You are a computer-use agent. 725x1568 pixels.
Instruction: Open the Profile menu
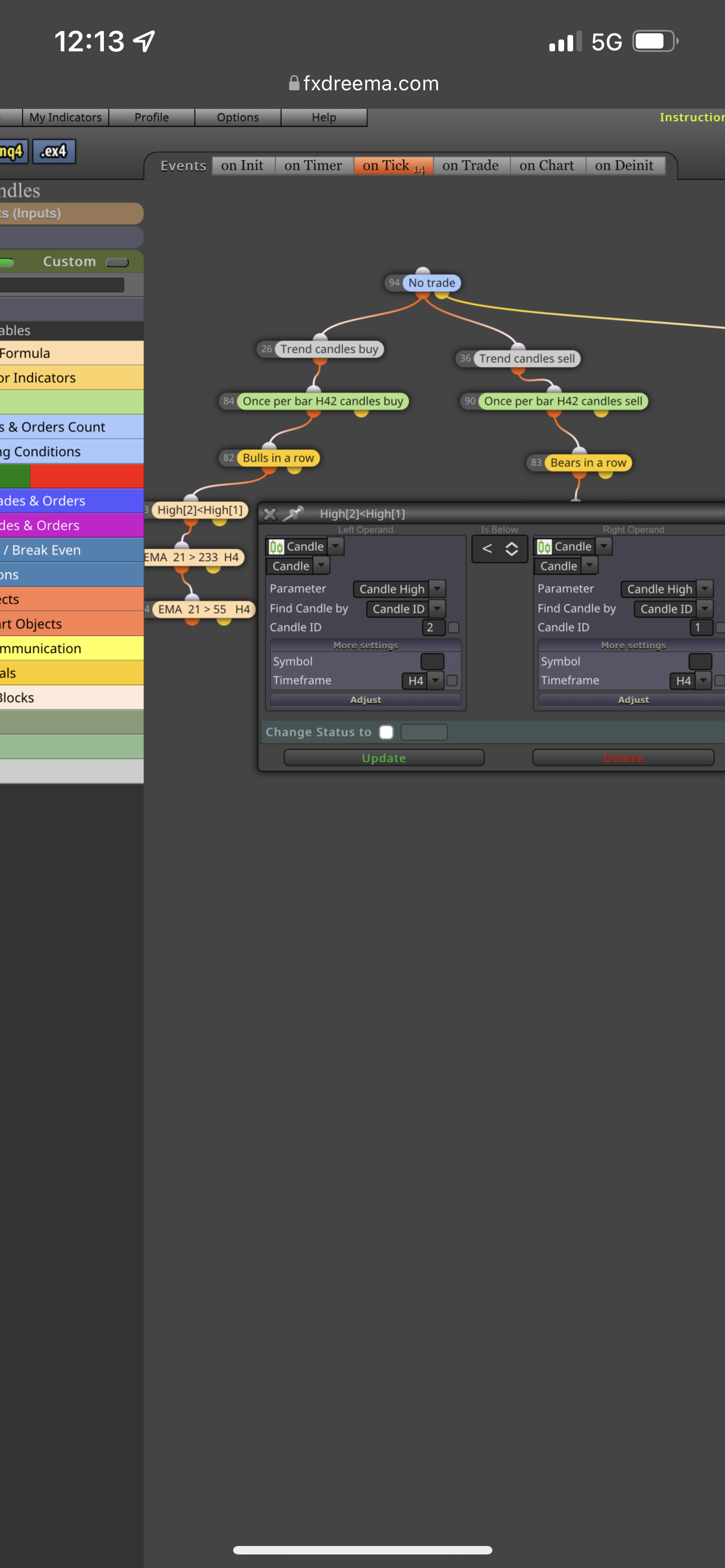point(151,117)
